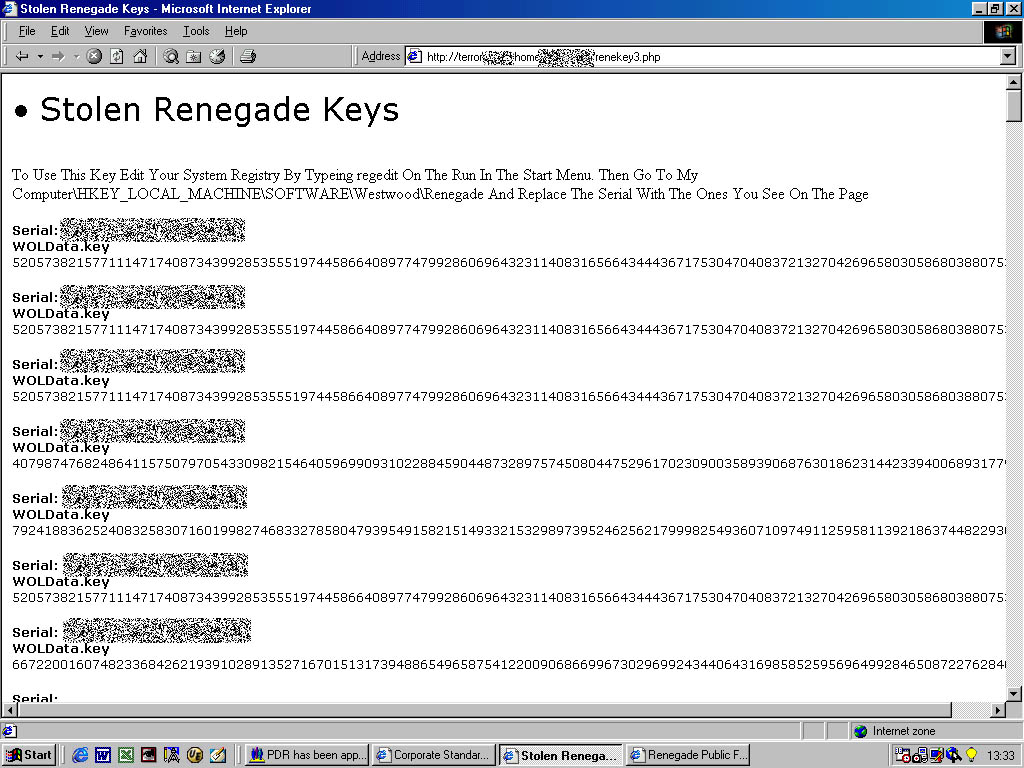Screen dimensions: 1024x768
Task: Click the WOLData.key number starting with 6672200
Action: pyautogui.click(x=509, y=665)
